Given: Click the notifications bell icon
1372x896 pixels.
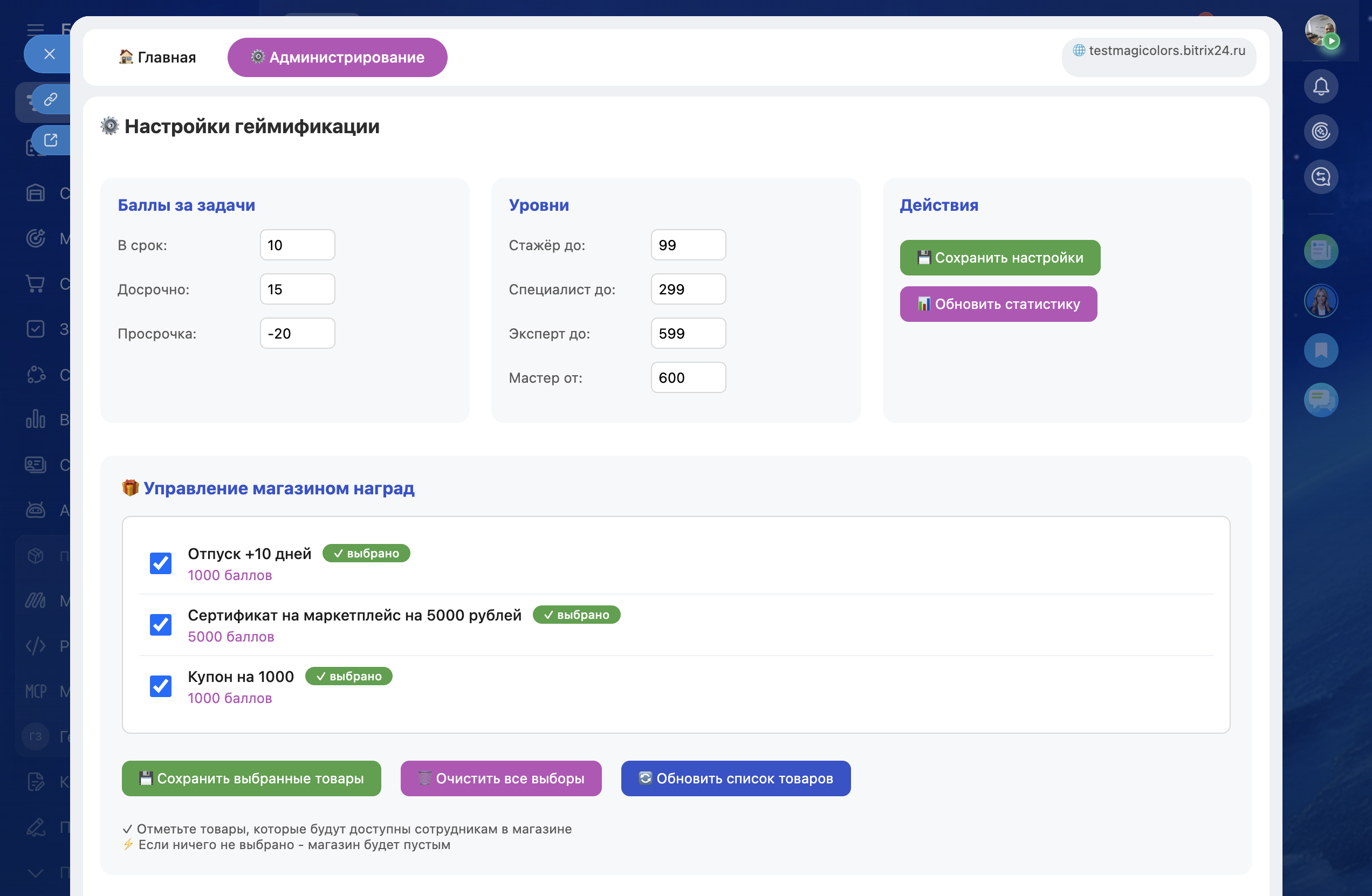Looking at the screenshot, I should point(1320,86).
